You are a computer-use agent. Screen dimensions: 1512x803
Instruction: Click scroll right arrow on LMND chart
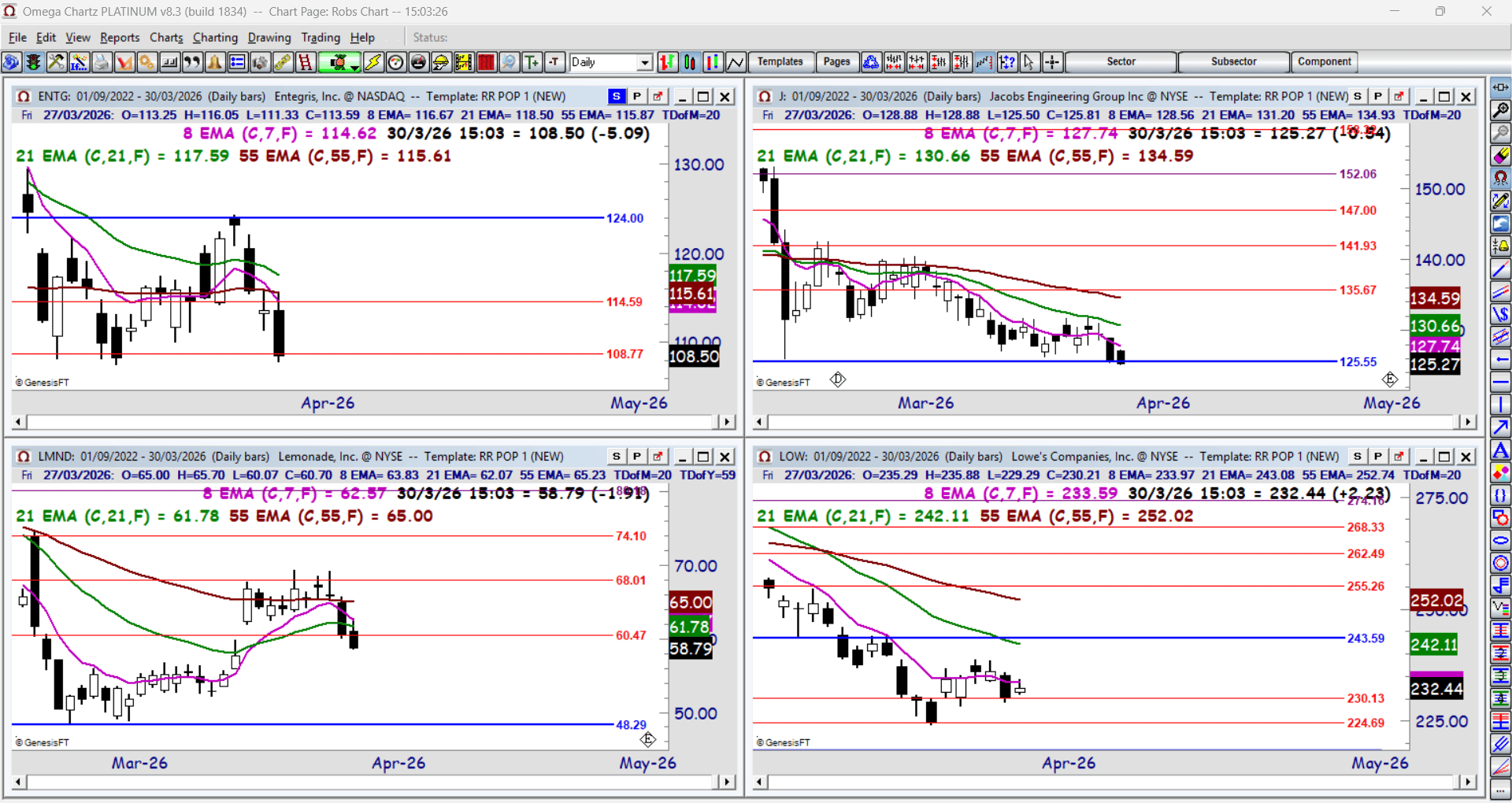727,782
